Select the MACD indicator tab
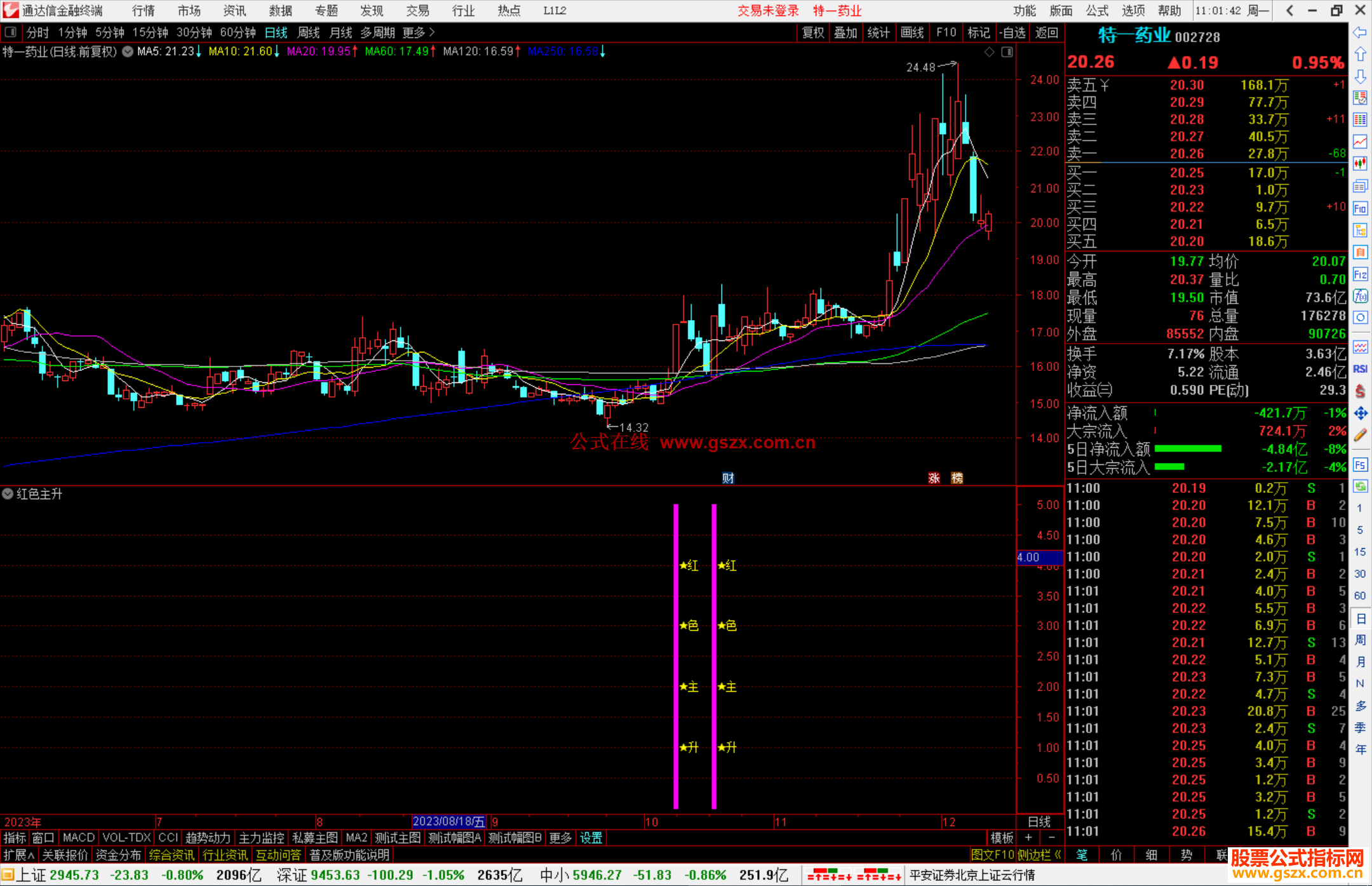This screenshot has width=1372, height=886. point(79,838)
